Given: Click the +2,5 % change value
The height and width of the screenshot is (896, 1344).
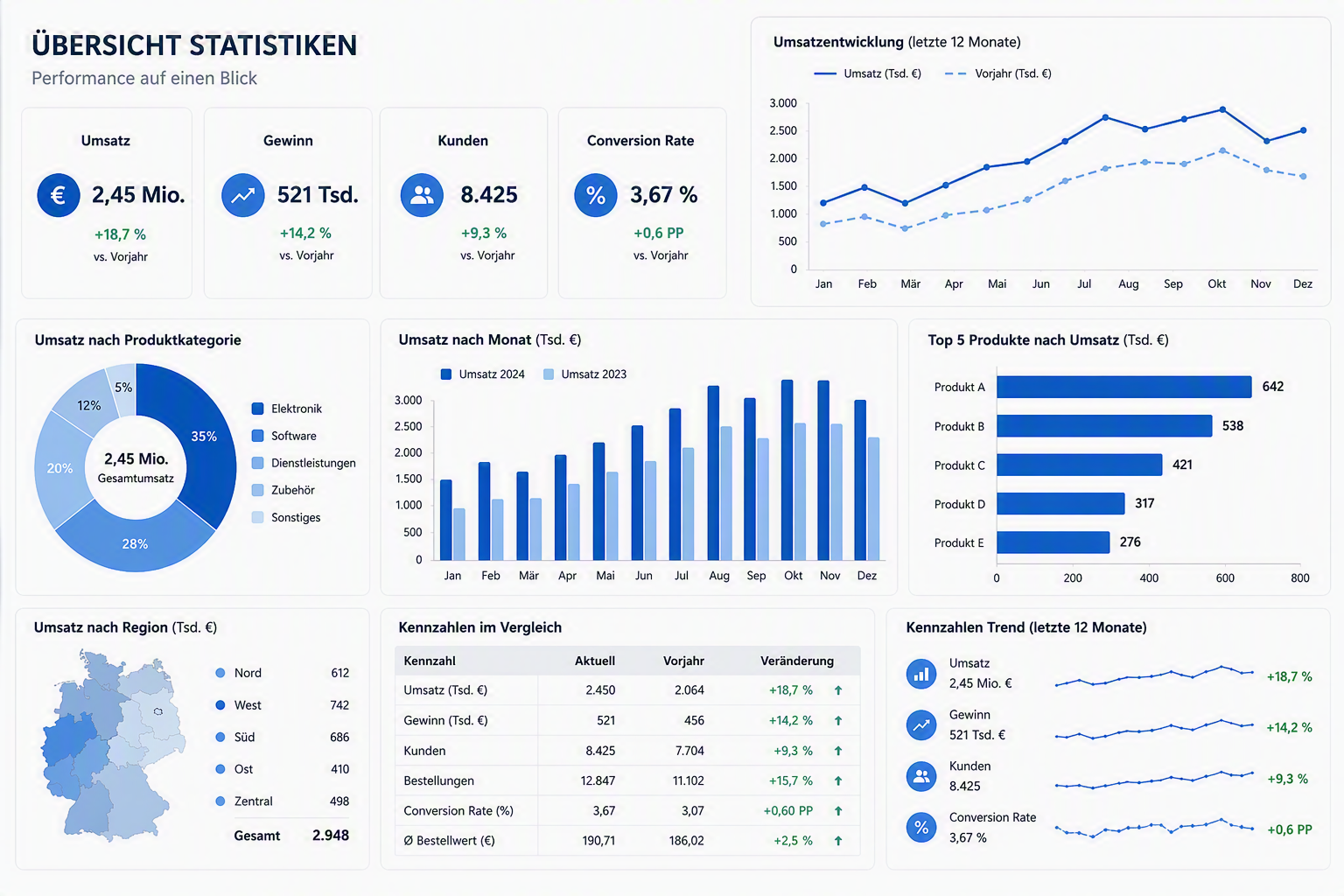Looking at the screenshot, I should (x=793, y=841).
